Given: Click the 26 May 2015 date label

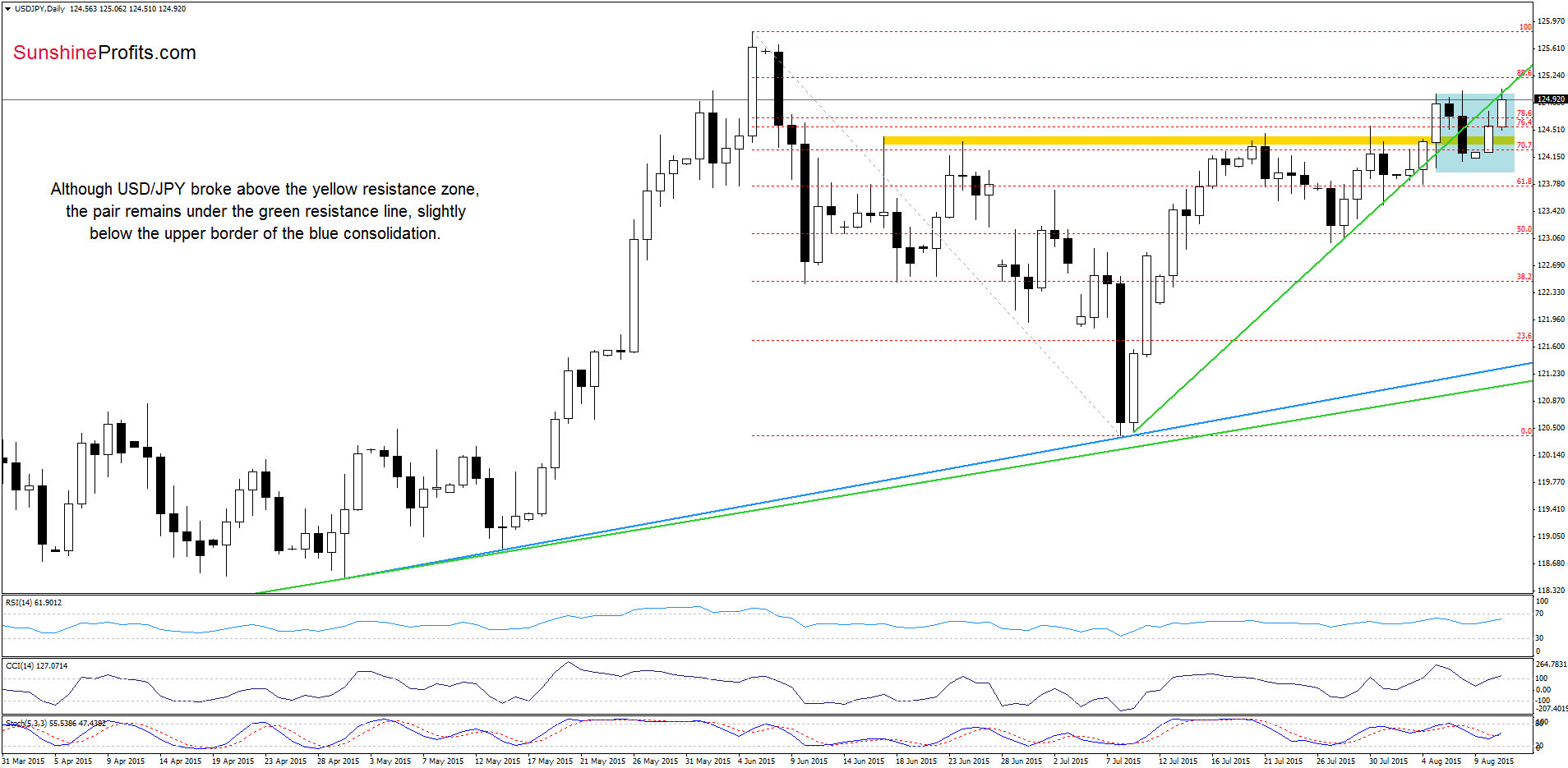Looking at the screenshot, I should coord(655,761).
